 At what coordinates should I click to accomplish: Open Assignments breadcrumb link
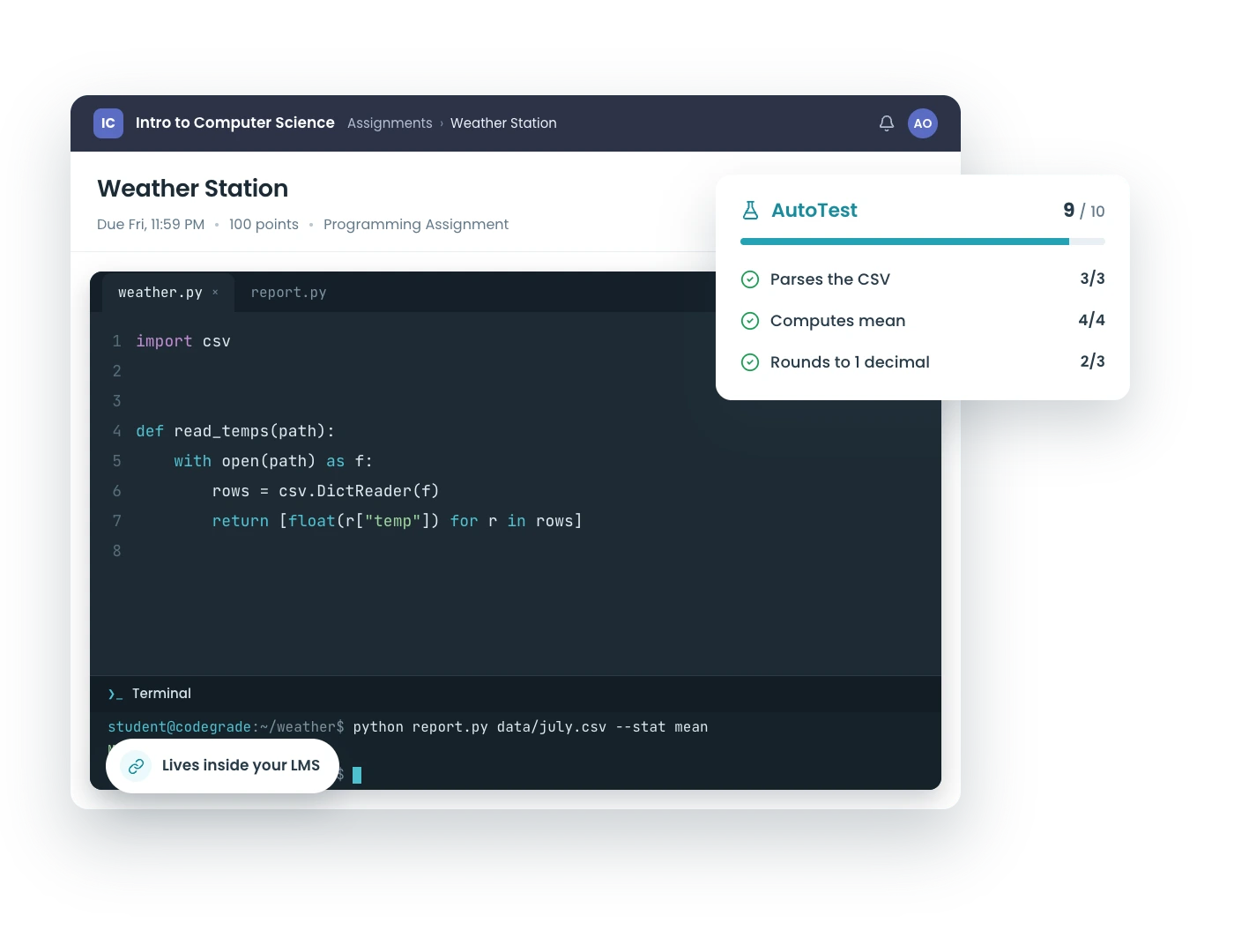390,123
